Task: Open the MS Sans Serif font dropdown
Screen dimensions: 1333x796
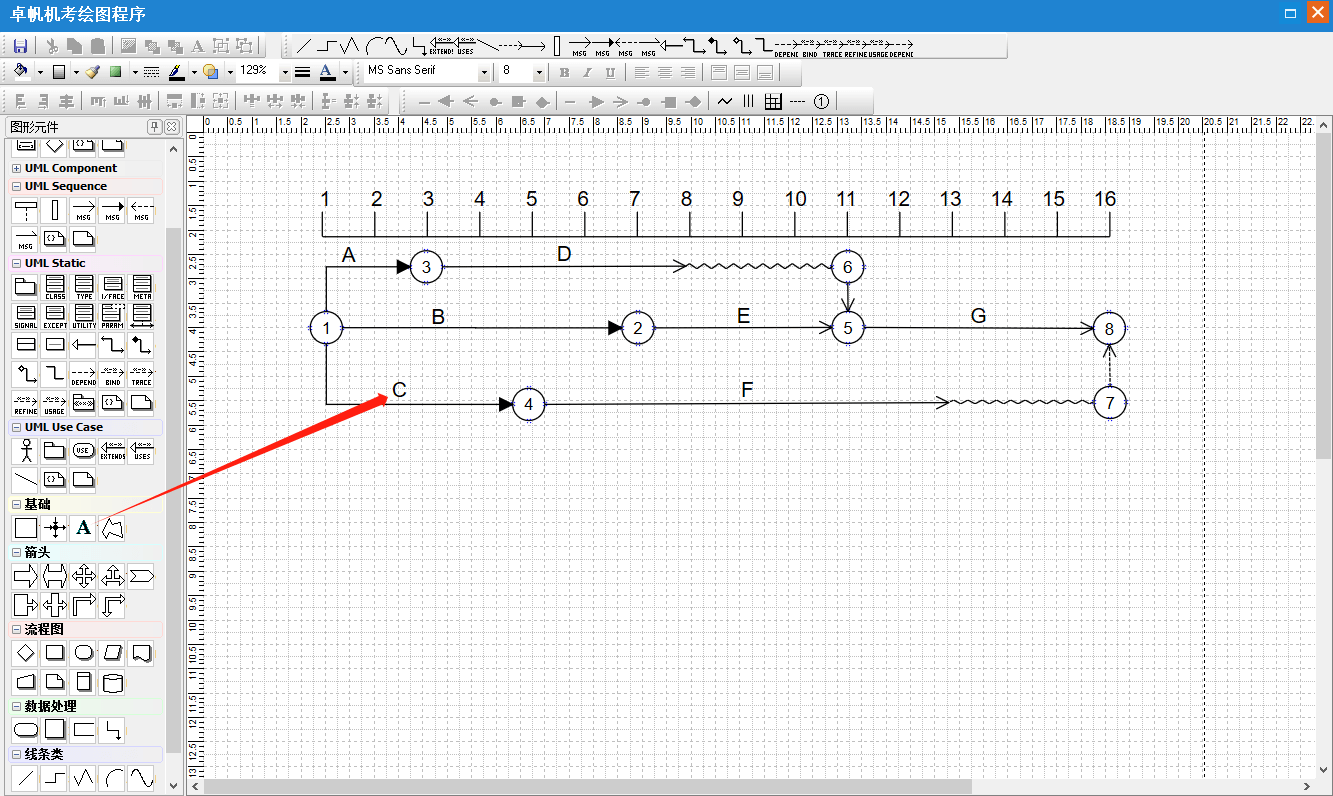Action: (484, 72)
